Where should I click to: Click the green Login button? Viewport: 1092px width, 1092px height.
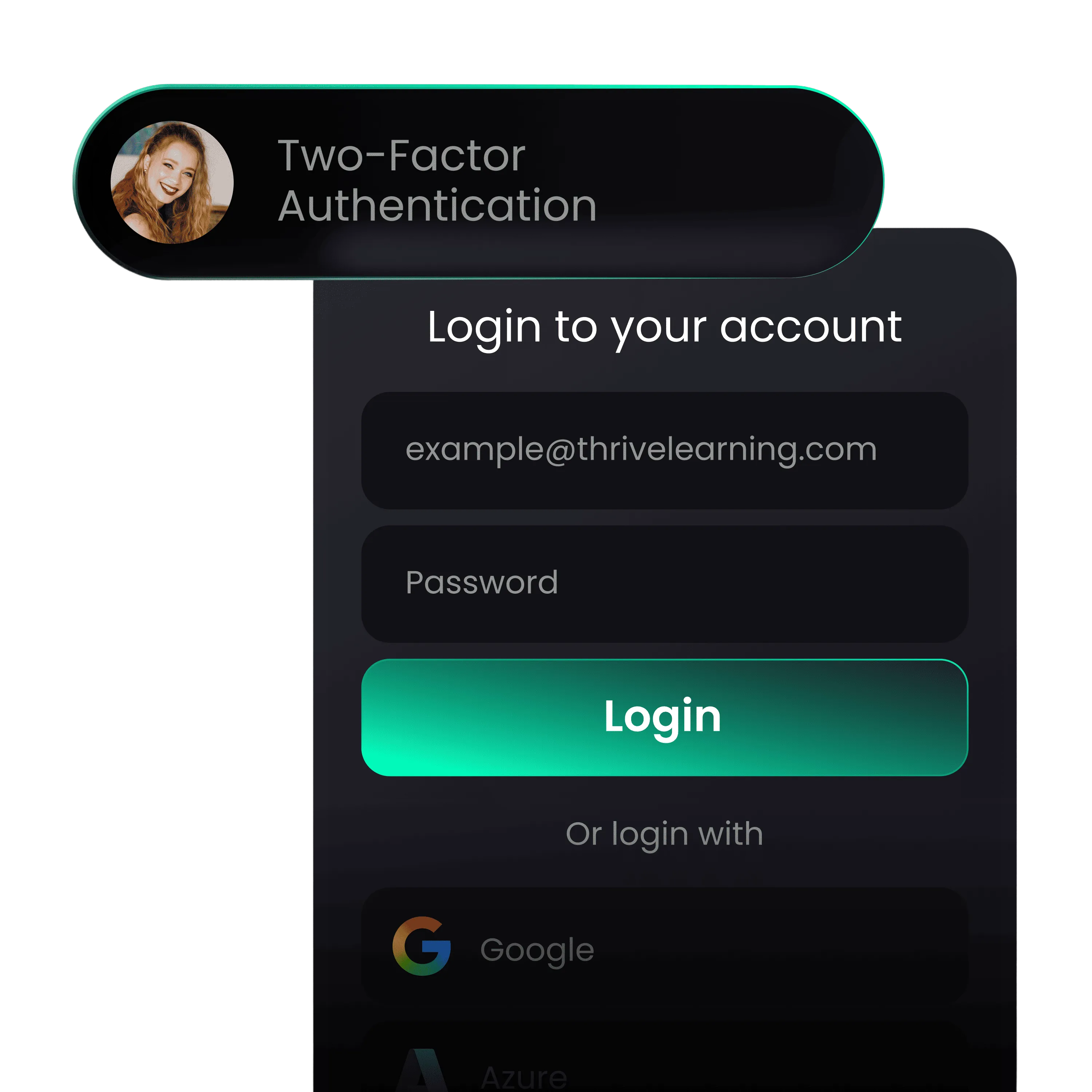[x=665, y=717]
